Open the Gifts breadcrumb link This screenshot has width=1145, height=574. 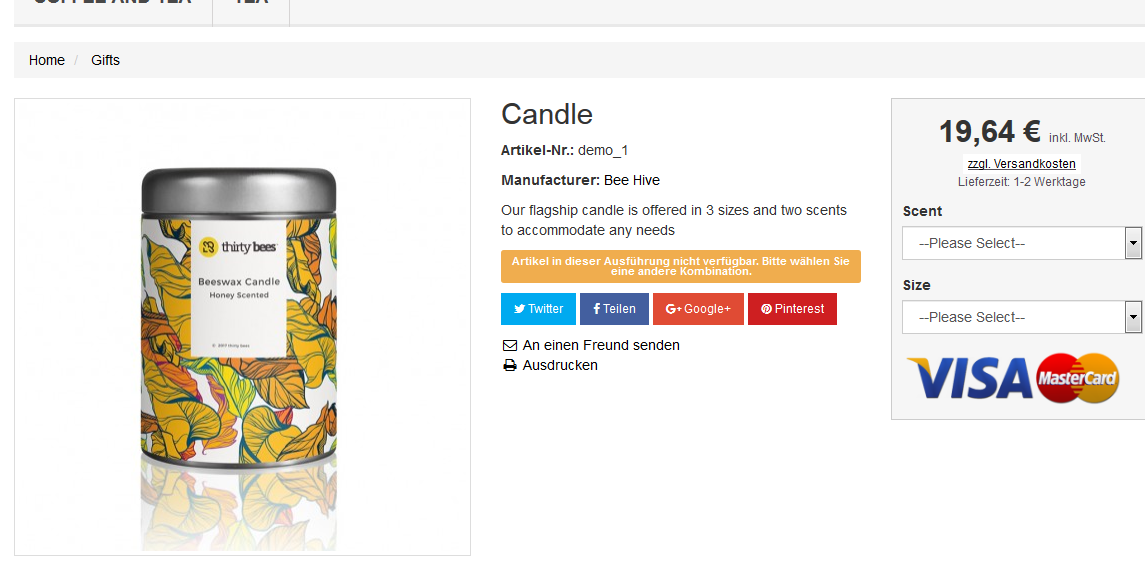coord(105,60)
